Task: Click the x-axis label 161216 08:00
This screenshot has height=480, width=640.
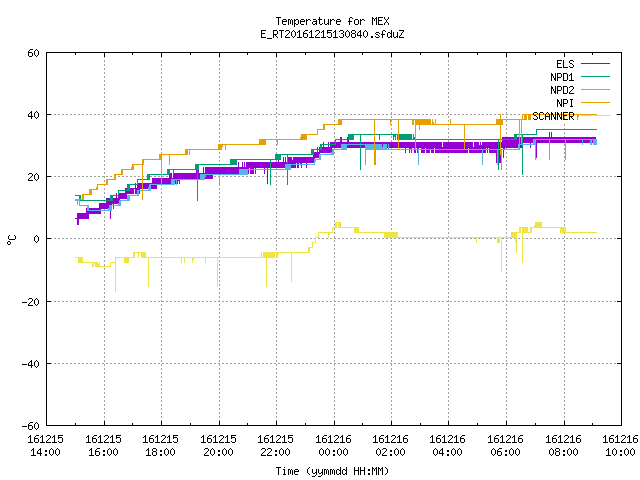Action: tap(564, 446)
